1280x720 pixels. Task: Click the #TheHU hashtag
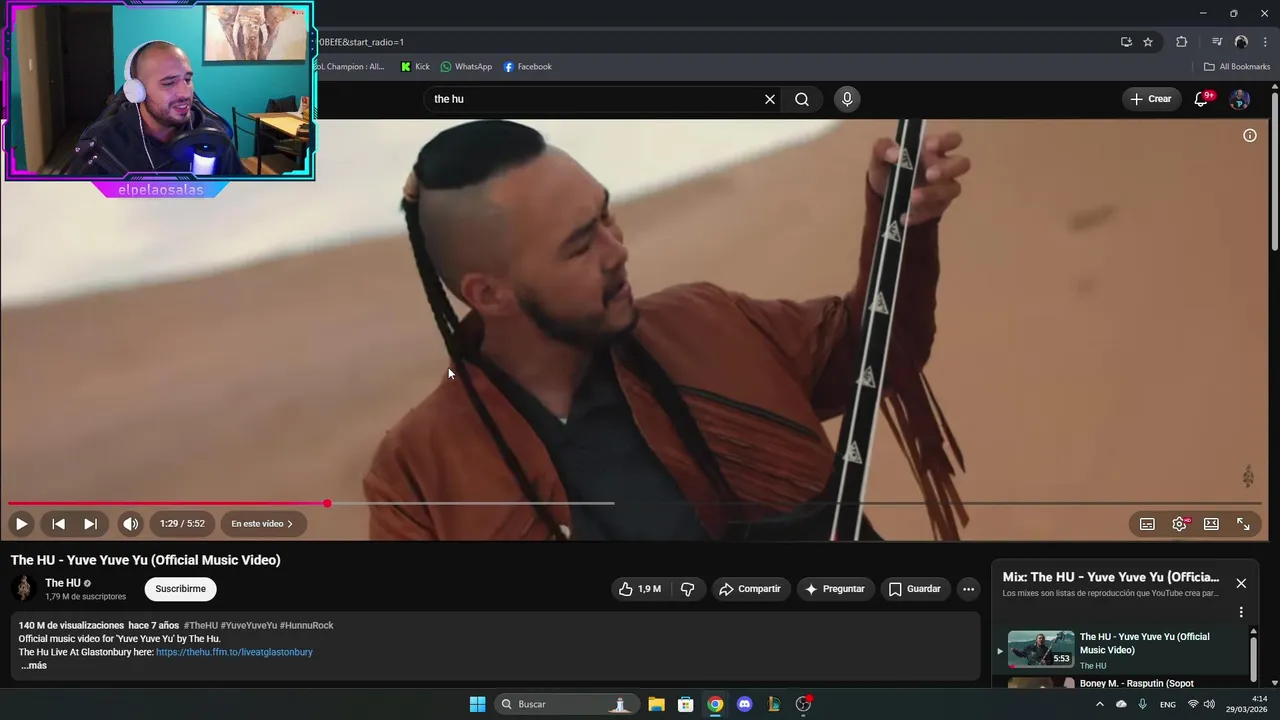pyautogui.click(x=200, y=625)
